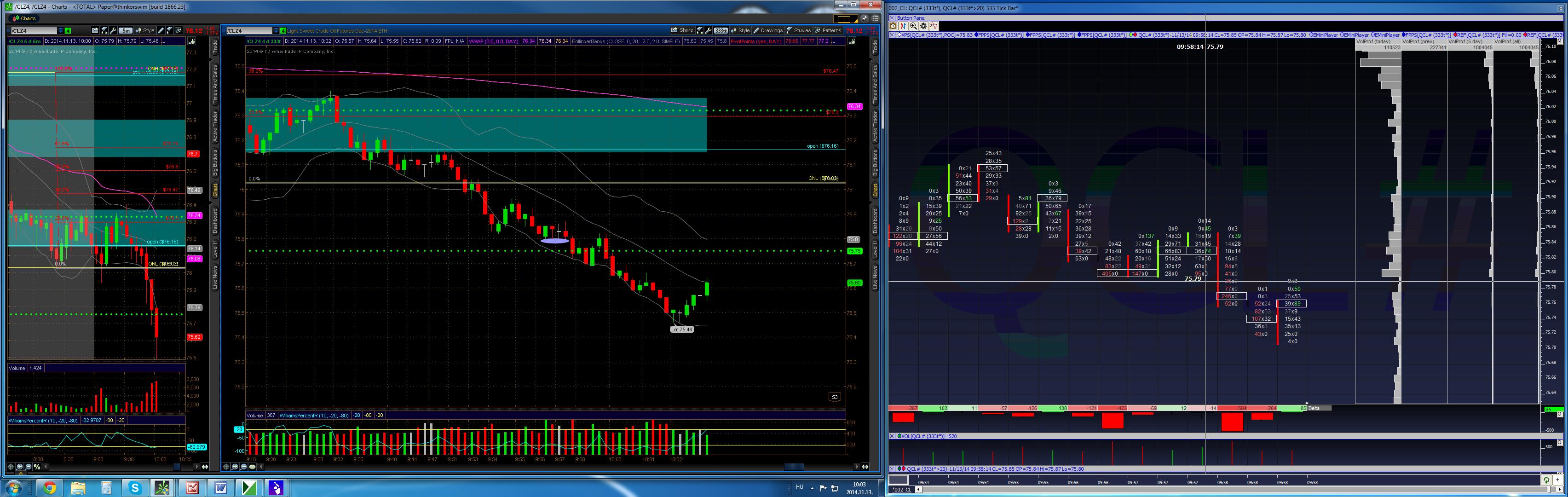
Task: Open symbol dropdown on main 333t chart
Action: [276, 30]
